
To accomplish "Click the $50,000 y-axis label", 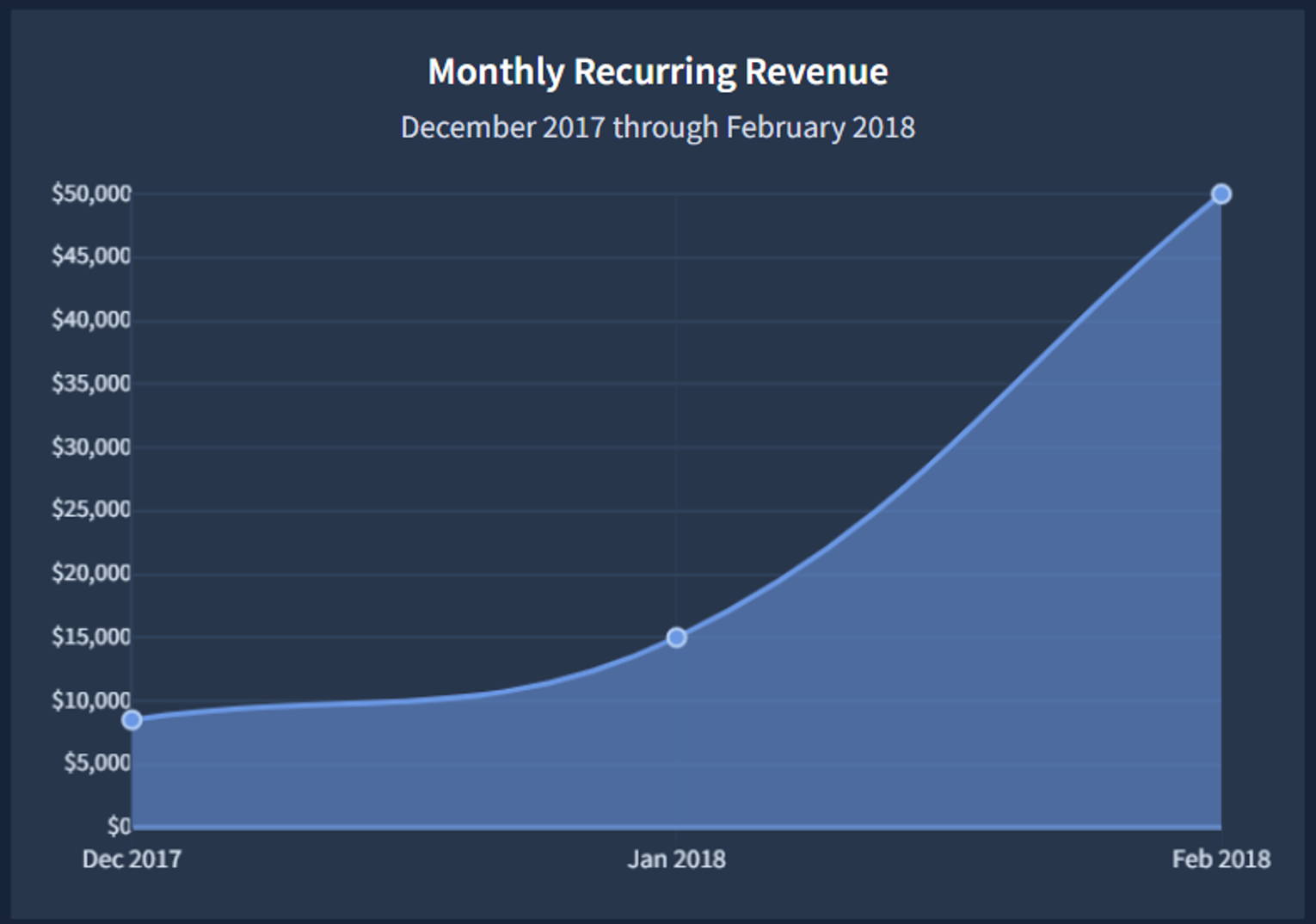I will pos(91,194).
